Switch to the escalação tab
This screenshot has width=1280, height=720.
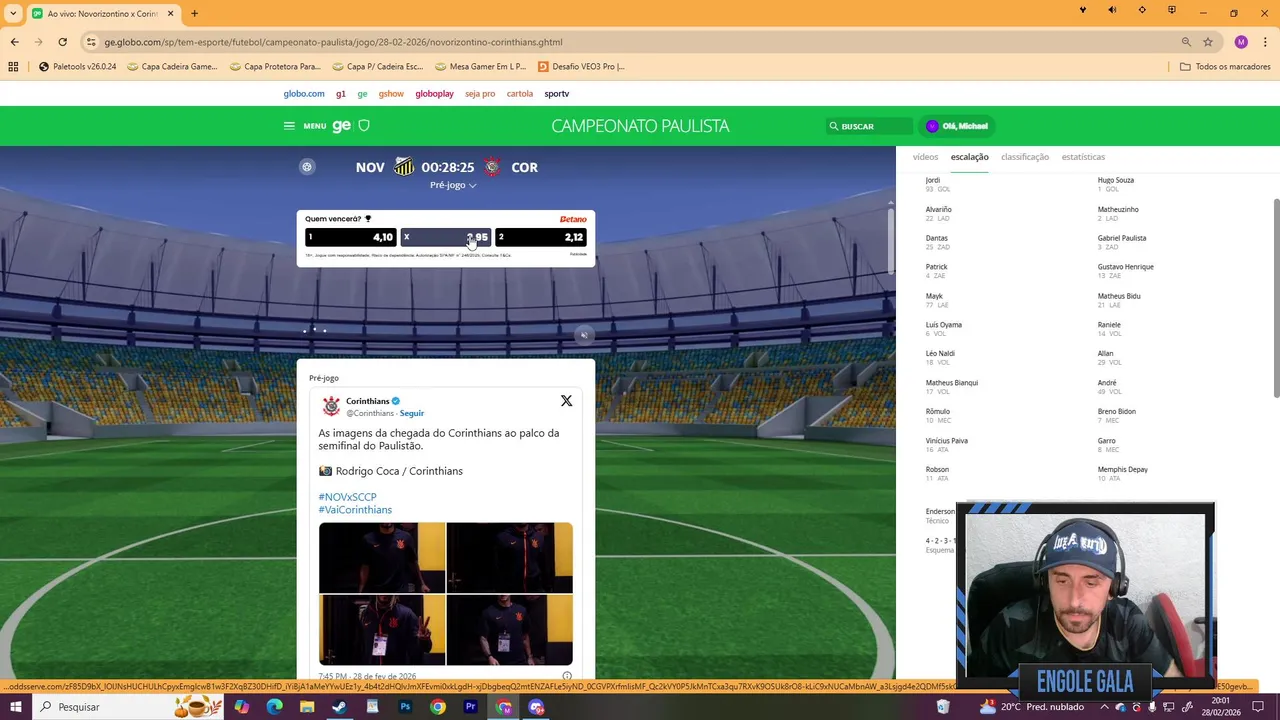pyautogui.click(x=969, y=157)
